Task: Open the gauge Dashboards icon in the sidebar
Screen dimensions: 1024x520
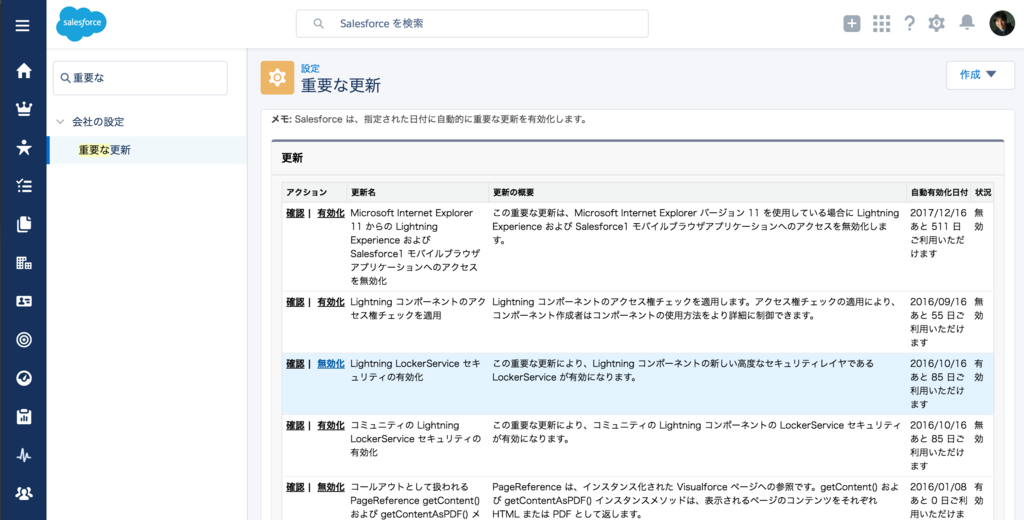Action: pyautogui.click(x=24, y=378)
